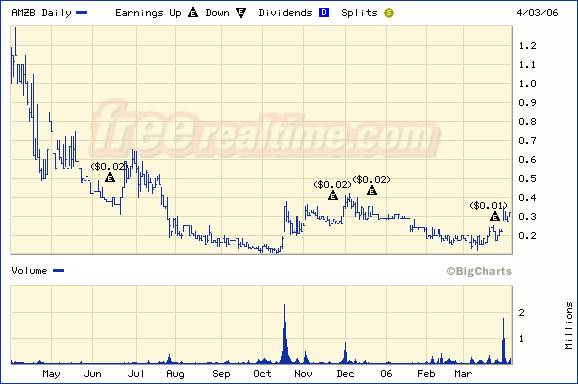The width and height of the screenshot is (578, 384).
Task: Click the Sep month label
Action: coord(221,374)
